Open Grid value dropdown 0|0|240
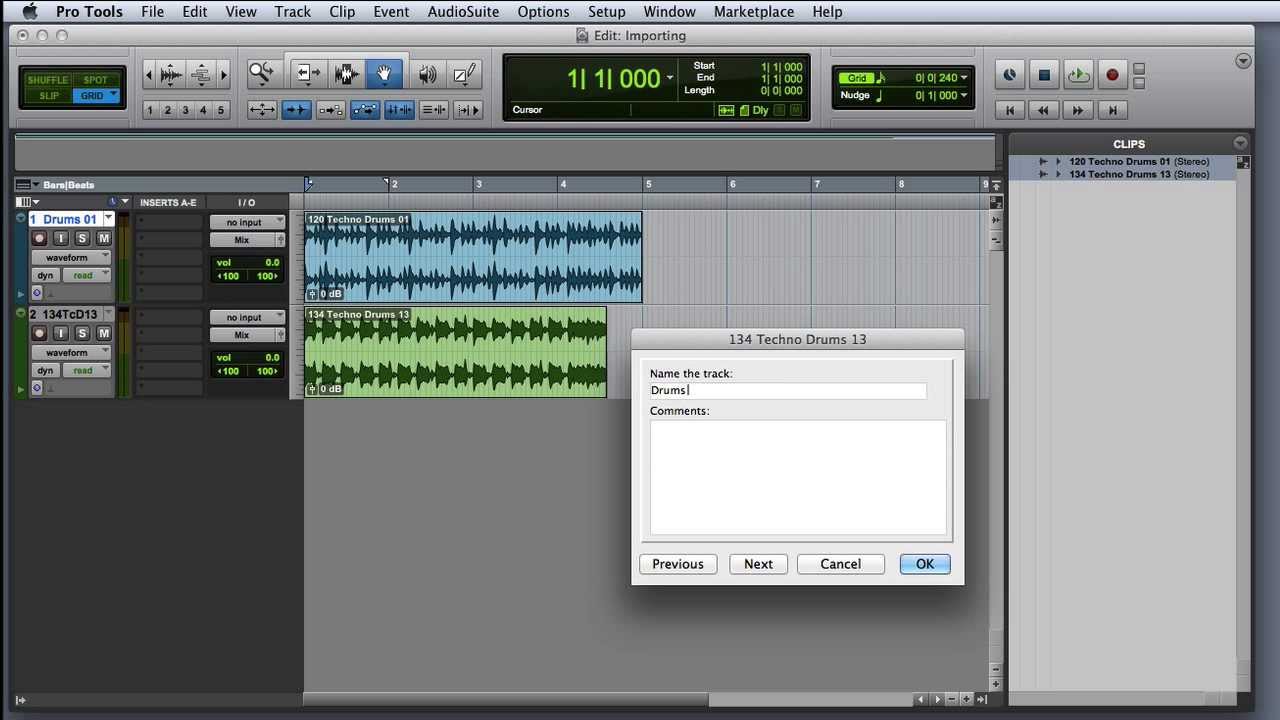 (964, 78)
